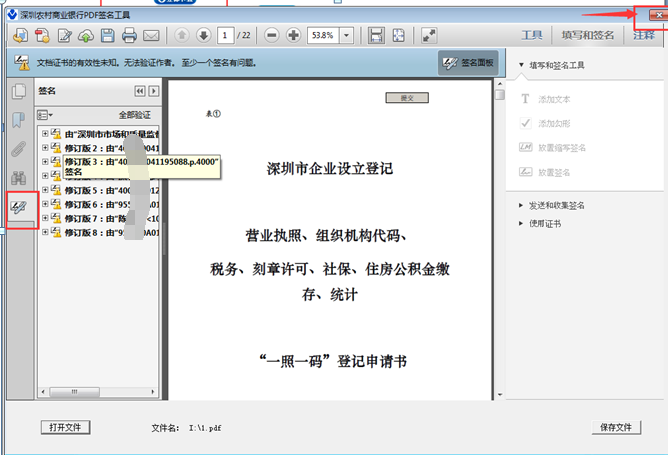Open the Signatures pane sidebar icon
Image resolution: width=668 pixels, height=455 pixels.
tap(19, 207)
